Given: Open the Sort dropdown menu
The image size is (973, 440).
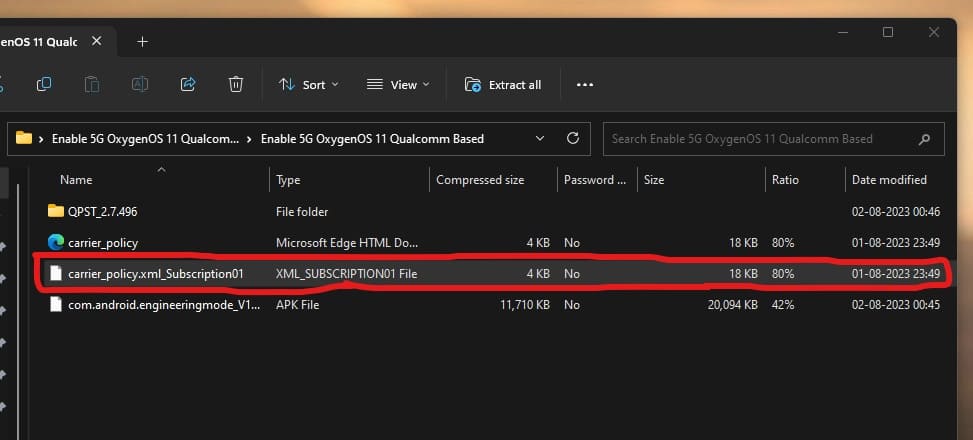Looking at the screenshot, I should click(x=308, y=85).
